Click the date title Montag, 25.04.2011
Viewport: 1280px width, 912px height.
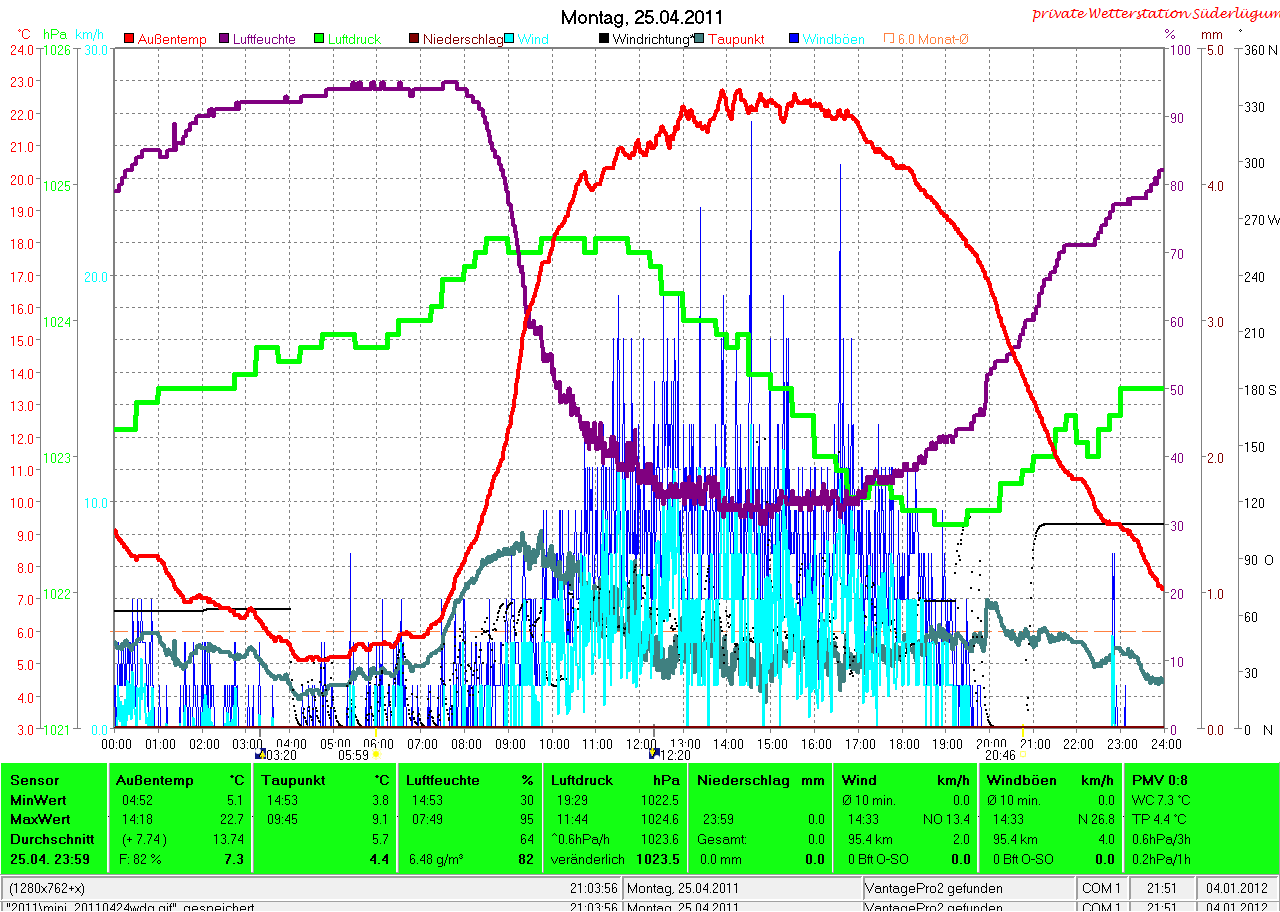[x=641, y=17]
